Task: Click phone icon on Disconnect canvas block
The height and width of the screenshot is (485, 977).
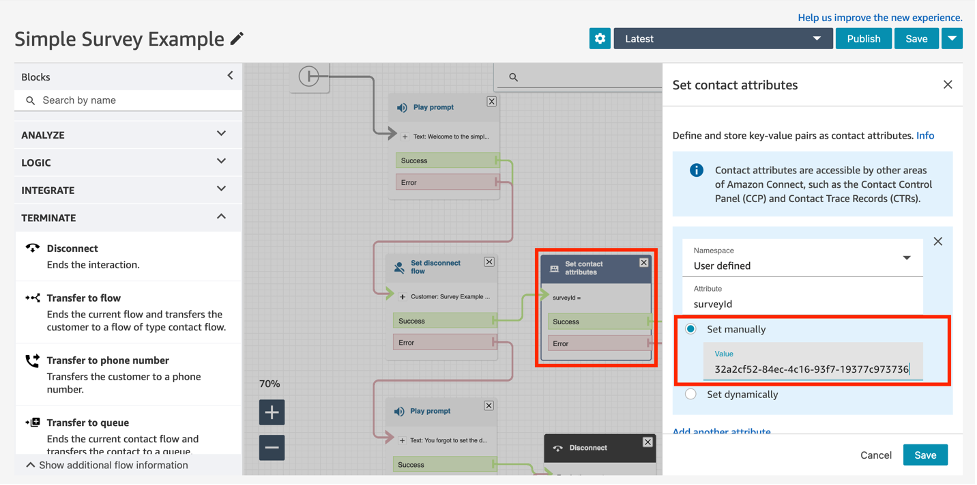Action: pyautogui.click(x=558, y=448)
